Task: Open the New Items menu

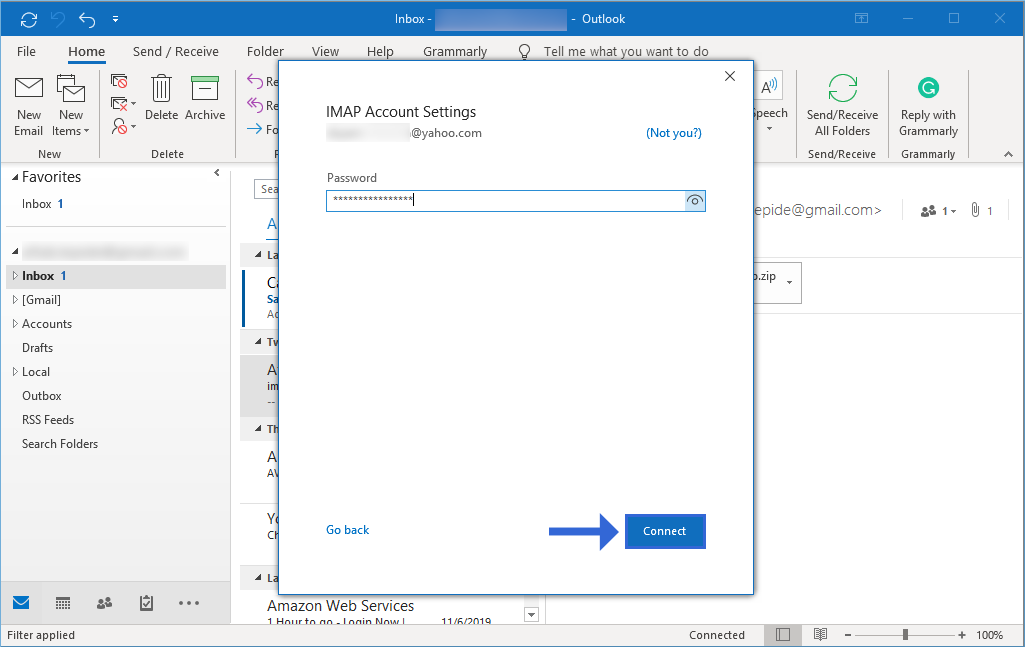Action: pyautogui.click(x=71, y=105)
